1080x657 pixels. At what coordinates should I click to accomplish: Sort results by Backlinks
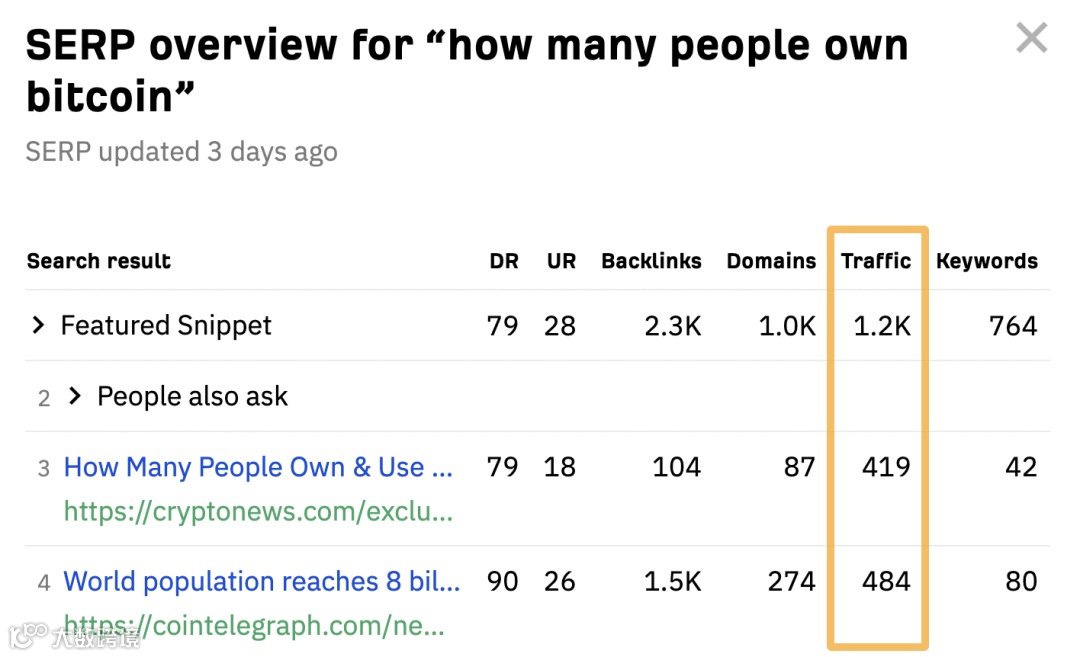(x=651, y=261)
